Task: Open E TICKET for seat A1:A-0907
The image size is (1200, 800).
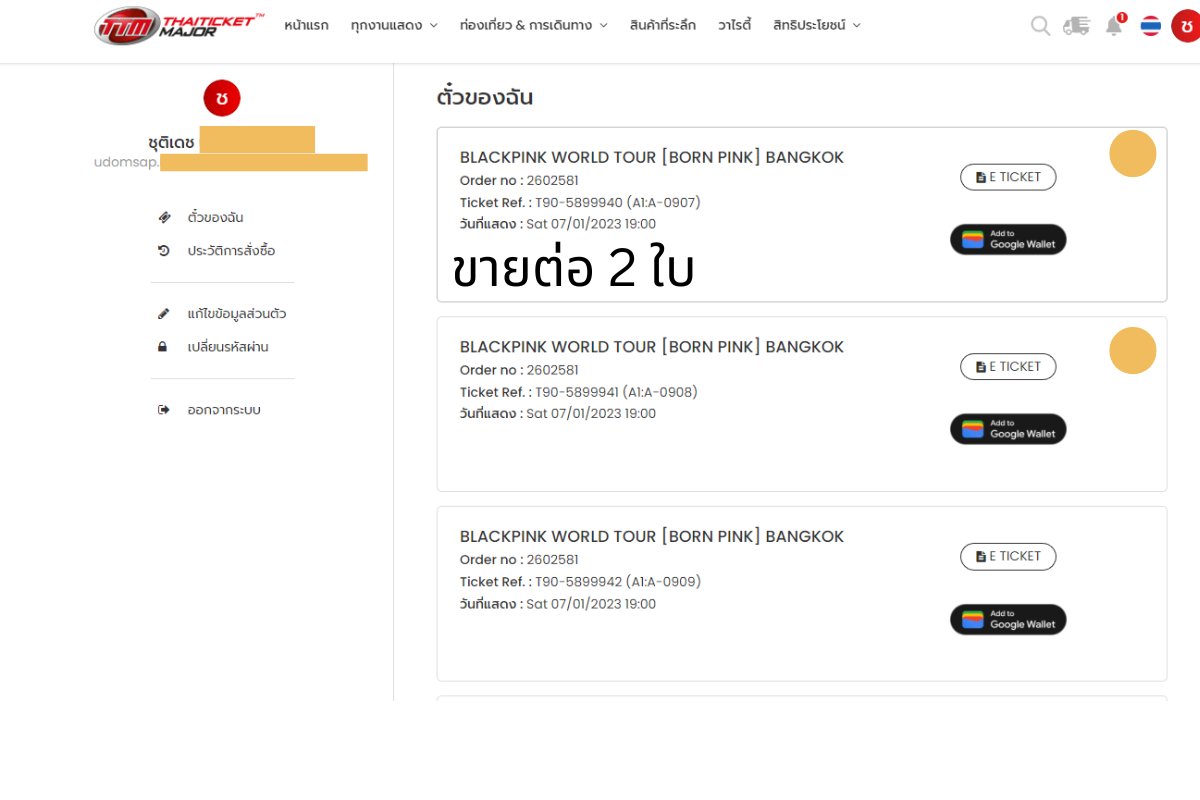Action: [1008, 177]
